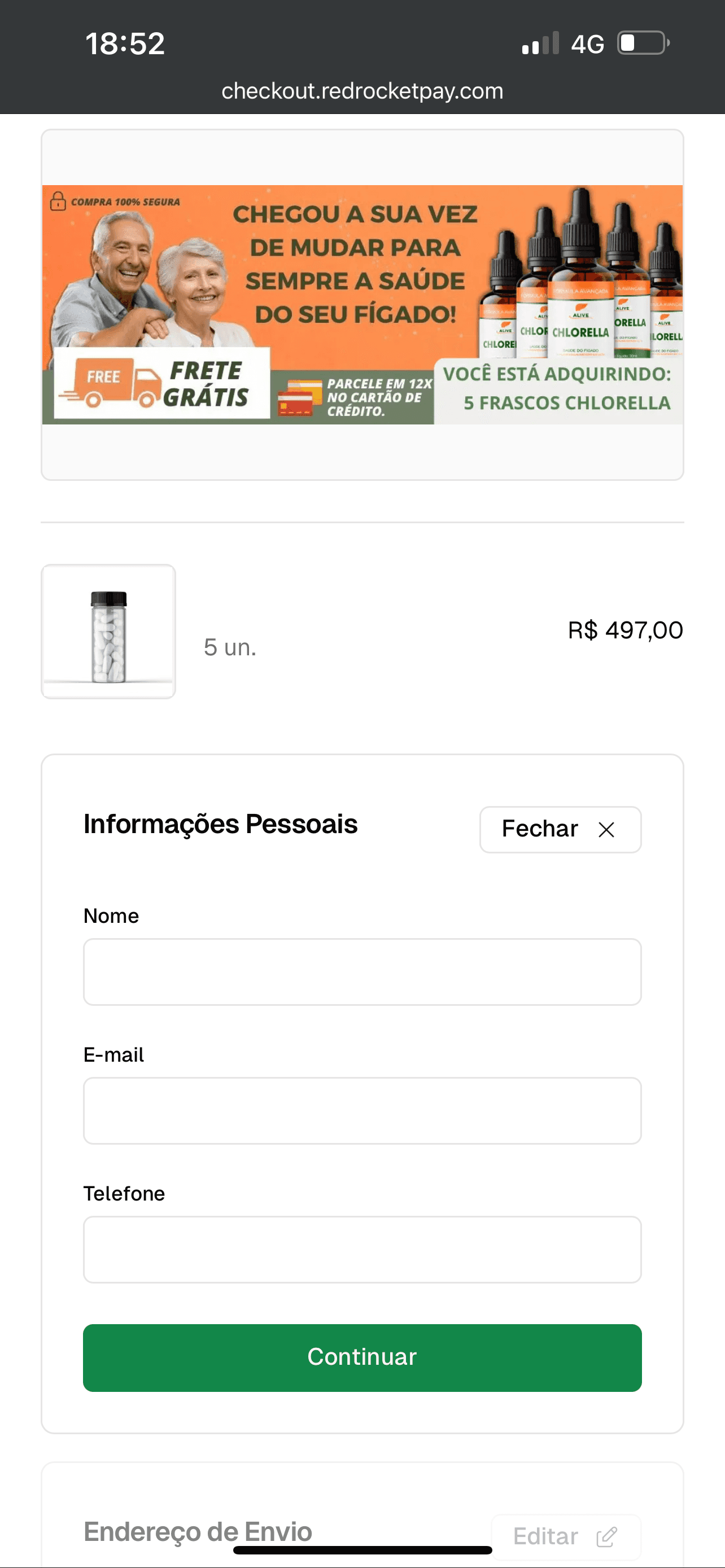Click the white pill bottle product thumbnail
Image resolution: width=725 pixels, height=1568 pixels.
tap(108, 631)
